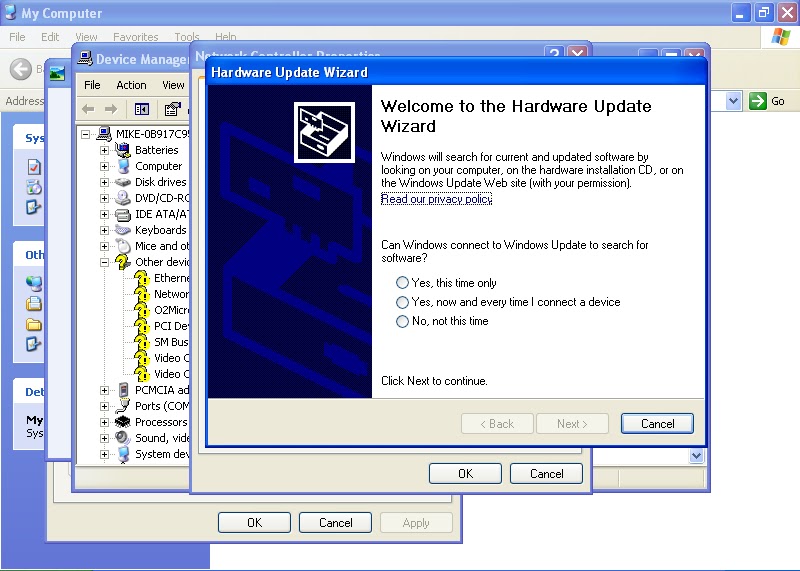Collapse MIKE-0B917C9 root node

pos(86,134)
